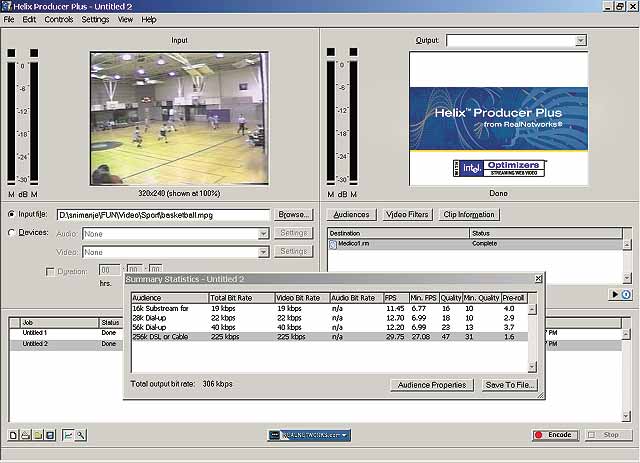Click the blue round icon beside play

(626, 294)
